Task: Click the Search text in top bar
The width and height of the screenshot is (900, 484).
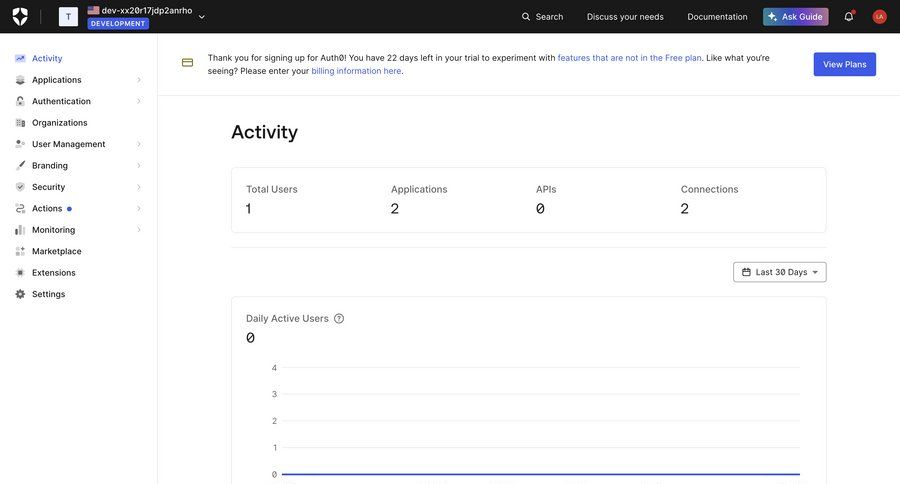Action: (x=549, y=17)
